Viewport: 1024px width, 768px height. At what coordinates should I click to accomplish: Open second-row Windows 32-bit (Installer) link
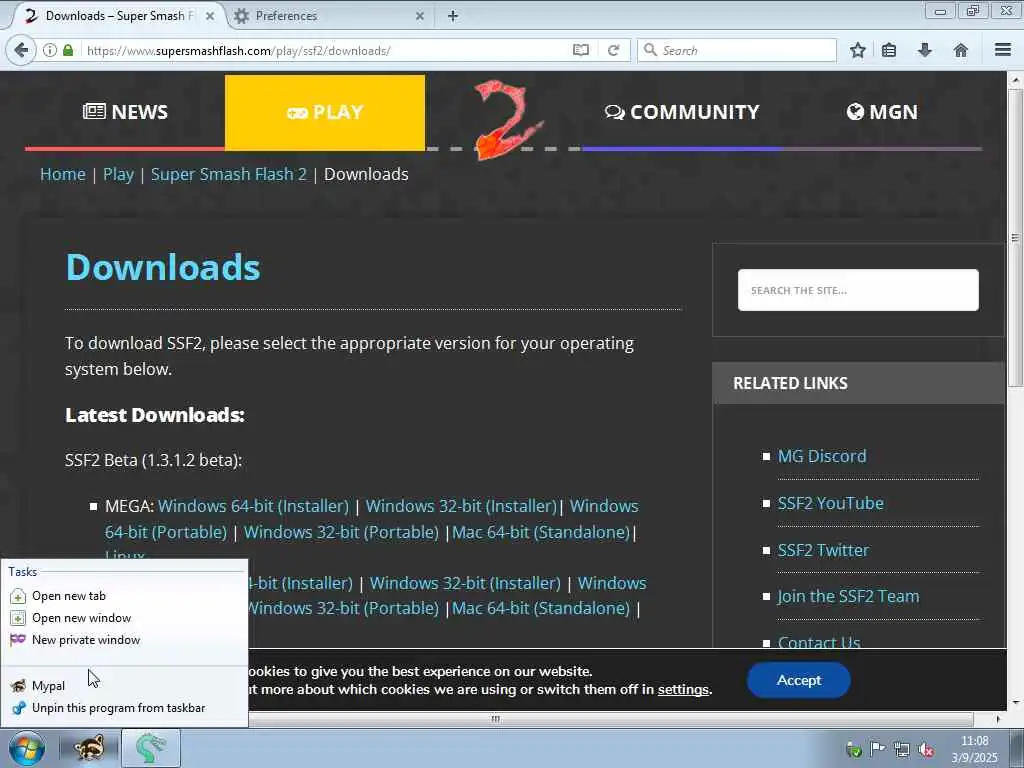pos(465,583)
